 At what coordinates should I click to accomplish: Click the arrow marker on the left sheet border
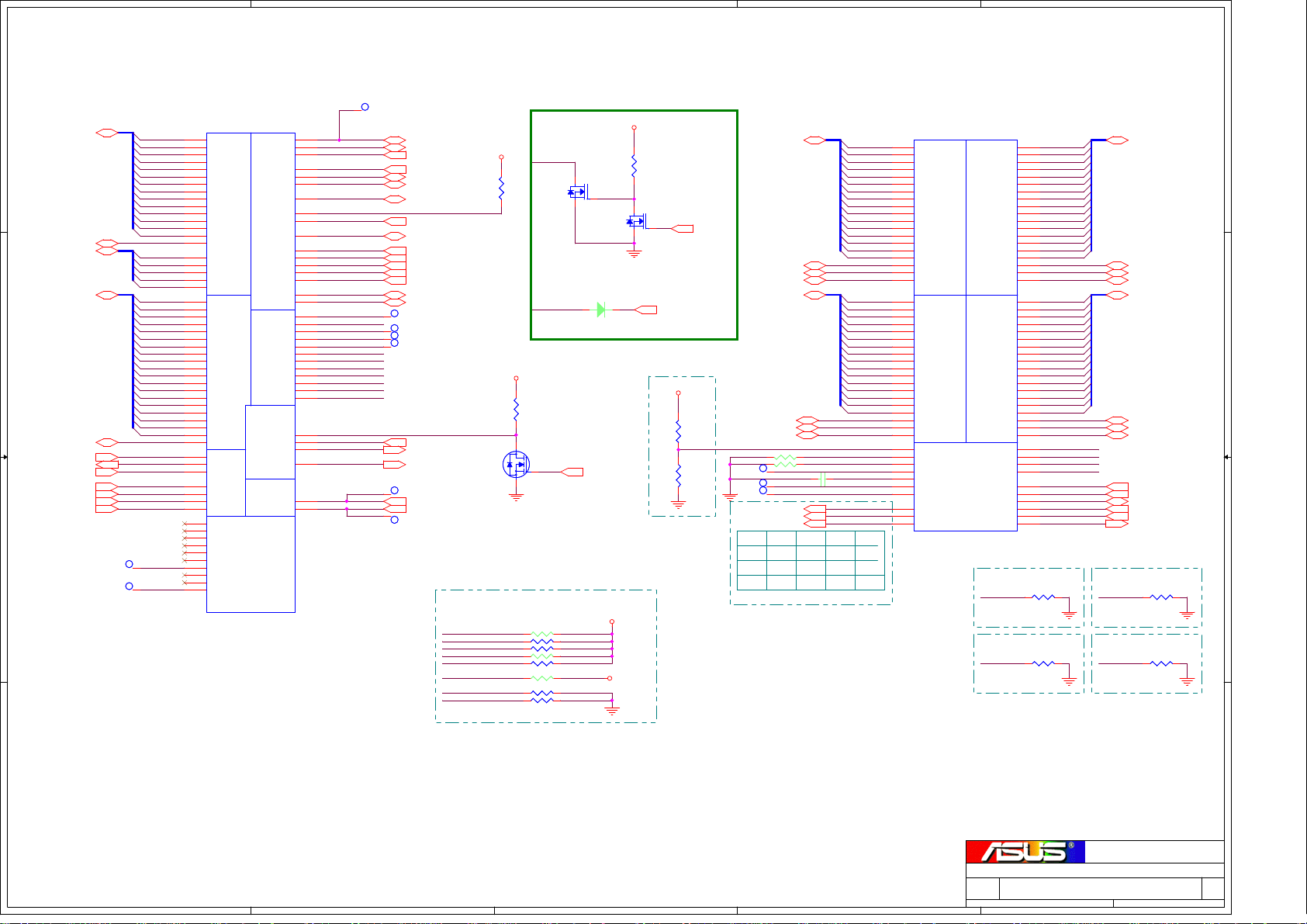[x=4, y=457]
